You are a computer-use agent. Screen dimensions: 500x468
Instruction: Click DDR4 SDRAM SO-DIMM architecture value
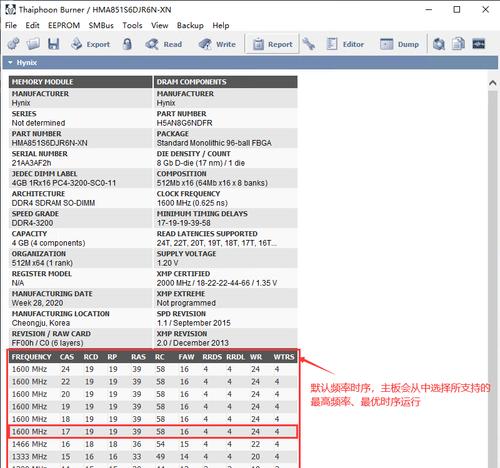click(53, 203)
